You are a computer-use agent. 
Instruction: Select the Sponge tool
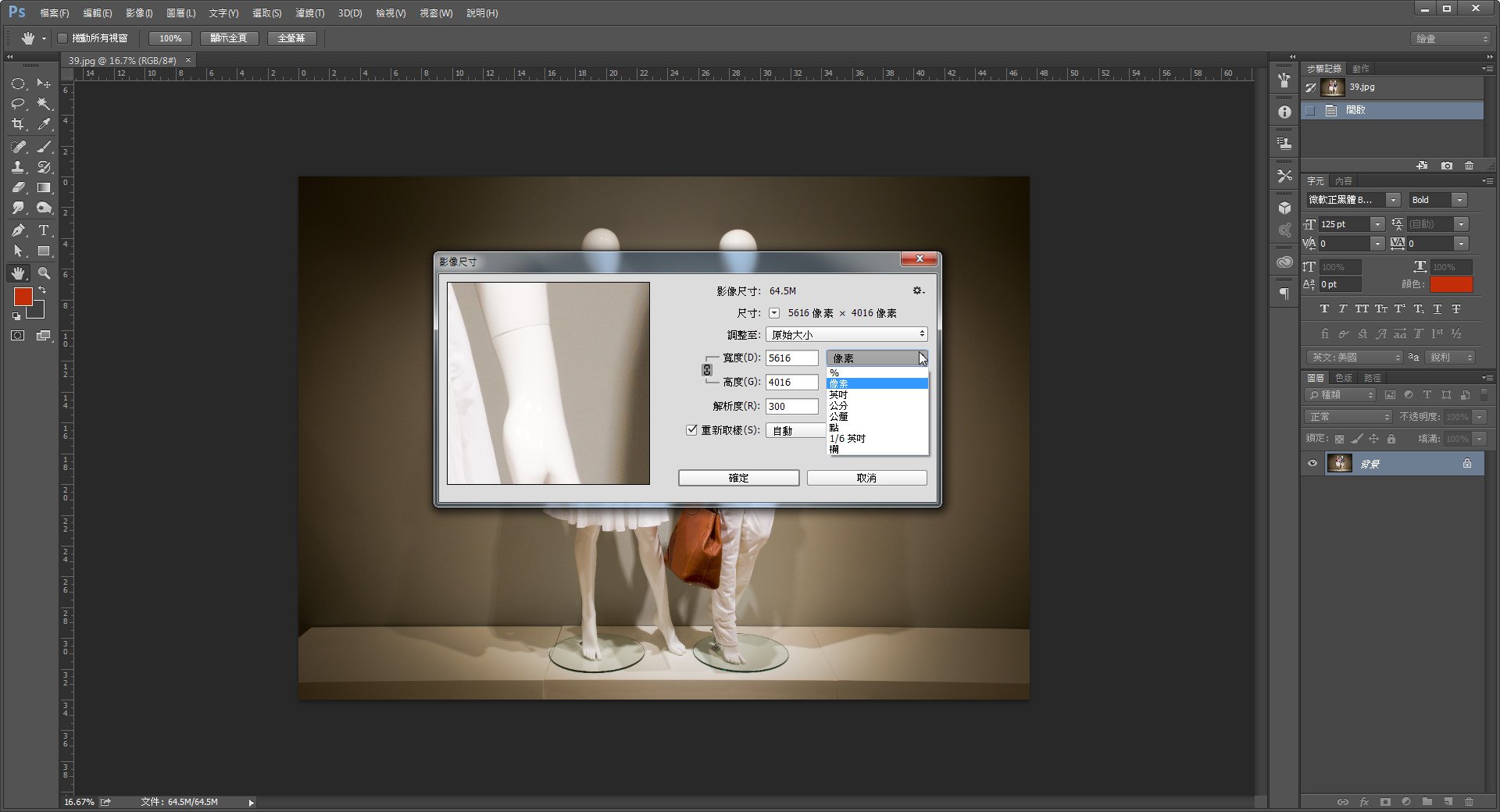pos(44,208)
